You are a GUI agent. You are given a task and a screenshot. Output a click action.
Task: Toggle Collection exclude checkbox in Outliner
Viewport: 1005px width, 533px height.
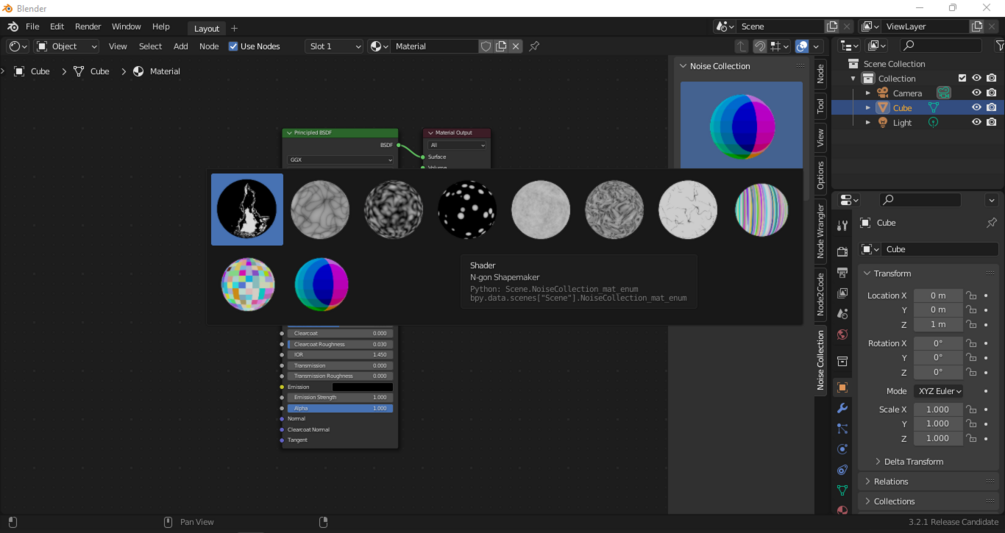tap(962, 78)
